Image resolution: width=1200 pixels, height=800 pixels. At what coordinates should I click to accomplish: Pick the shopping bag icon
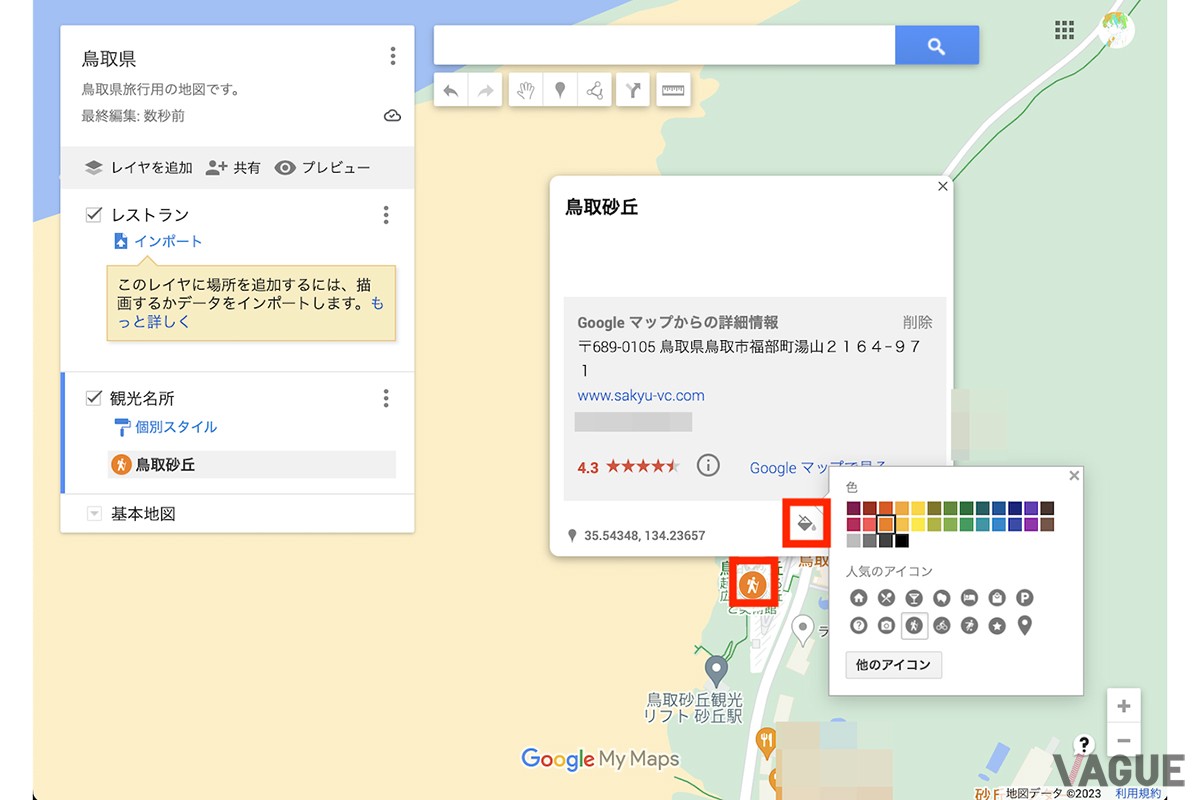pyautogui.click(x=997, y=598)
